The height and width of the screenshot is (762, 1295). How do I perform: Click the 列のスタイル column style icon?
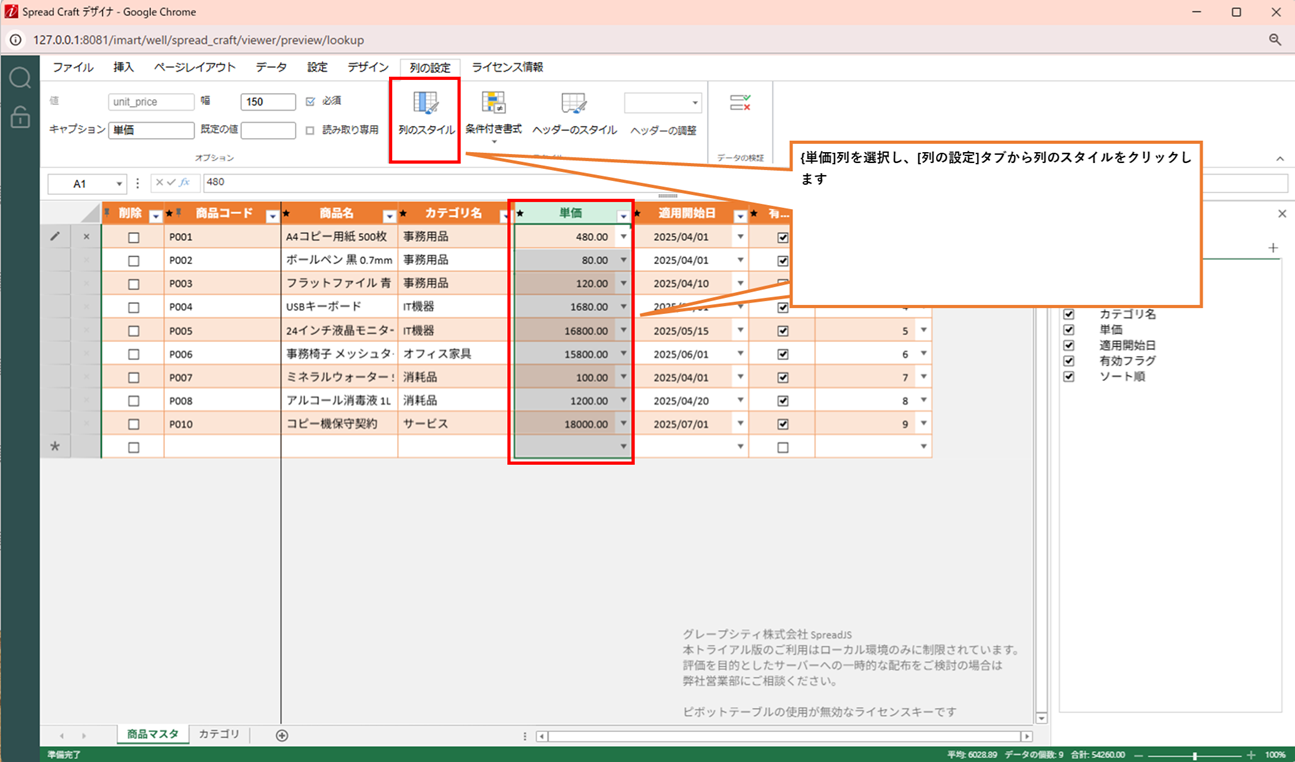(426, 104)
